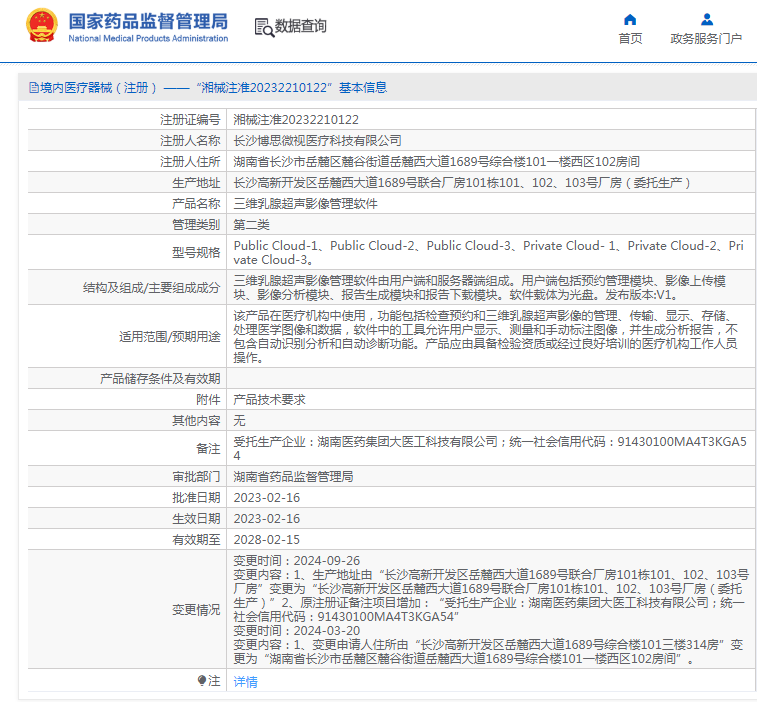Click 其他内容 value 无
The width and height of the screenshot is (757, 702).
[x=239, y=421]
